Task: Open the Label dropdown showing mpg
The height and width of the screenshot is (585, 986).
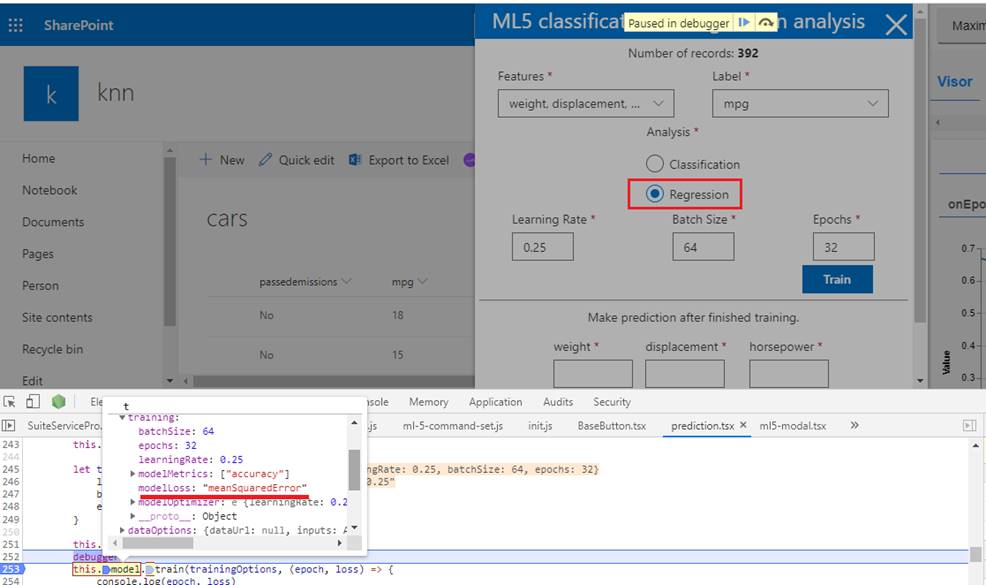Action: click(800, 104)
